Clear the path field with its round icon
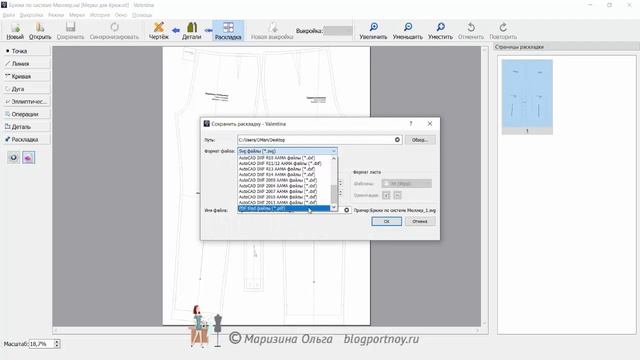 point(397,140)
